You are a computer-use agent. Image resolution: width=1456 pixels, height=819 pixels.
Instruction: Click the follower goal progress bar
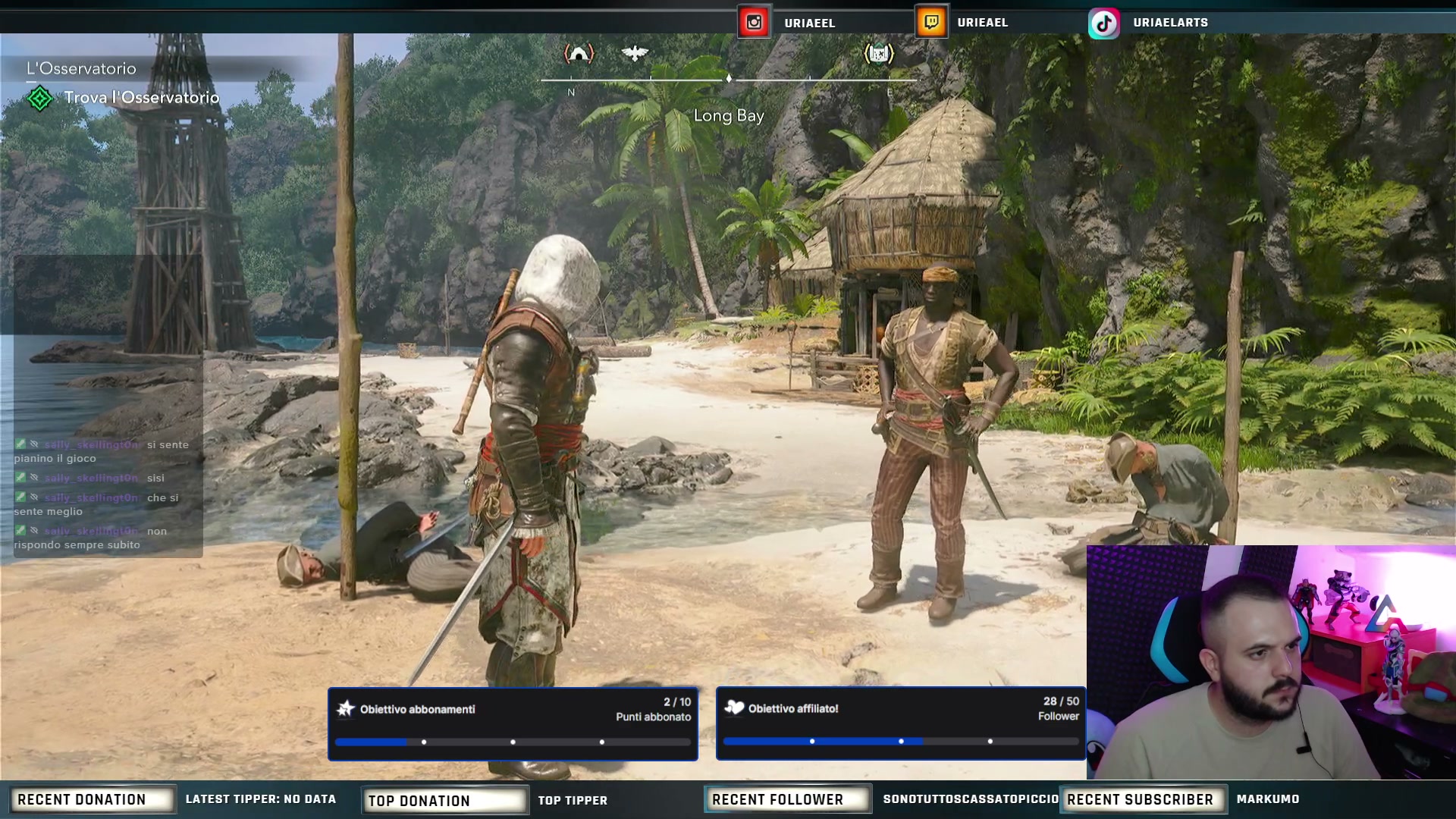[901, 741]
